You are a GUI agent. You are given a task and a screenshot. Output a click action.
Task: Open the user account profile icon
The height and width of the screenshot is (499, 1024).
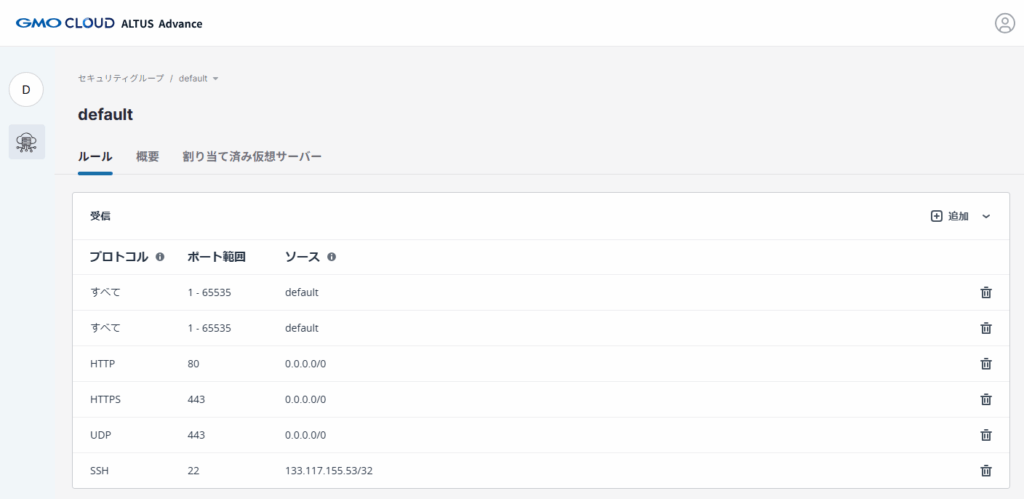coord(1004,23)
